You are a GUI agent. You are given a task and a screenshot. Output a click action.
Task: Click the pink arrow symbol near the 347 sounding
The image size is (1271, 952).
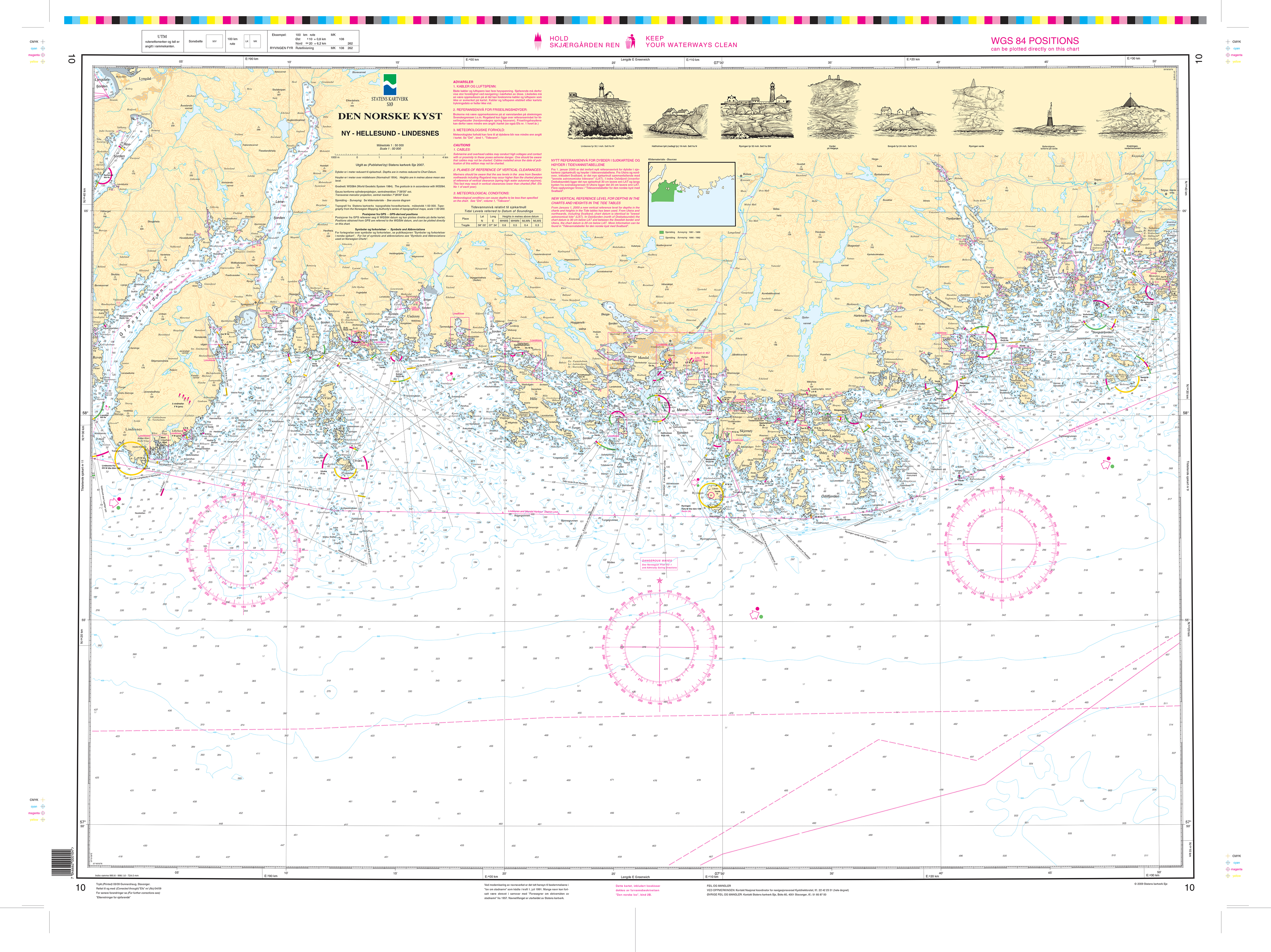pos(754,615)
